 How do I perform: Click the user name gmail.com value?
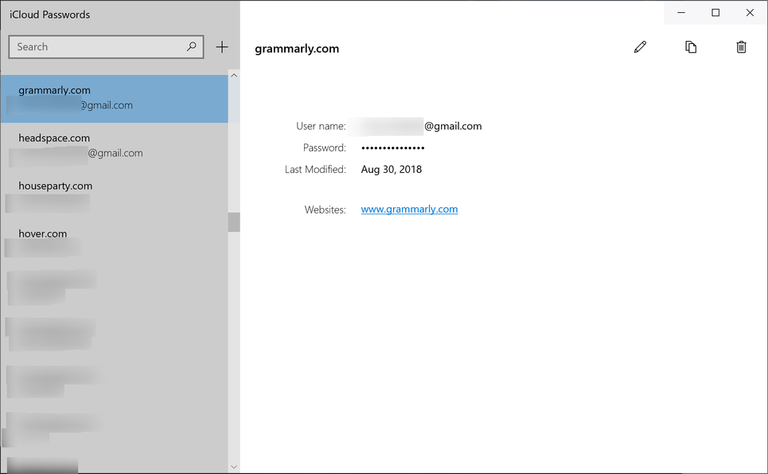pyautogui.click(x=421, y=126)
